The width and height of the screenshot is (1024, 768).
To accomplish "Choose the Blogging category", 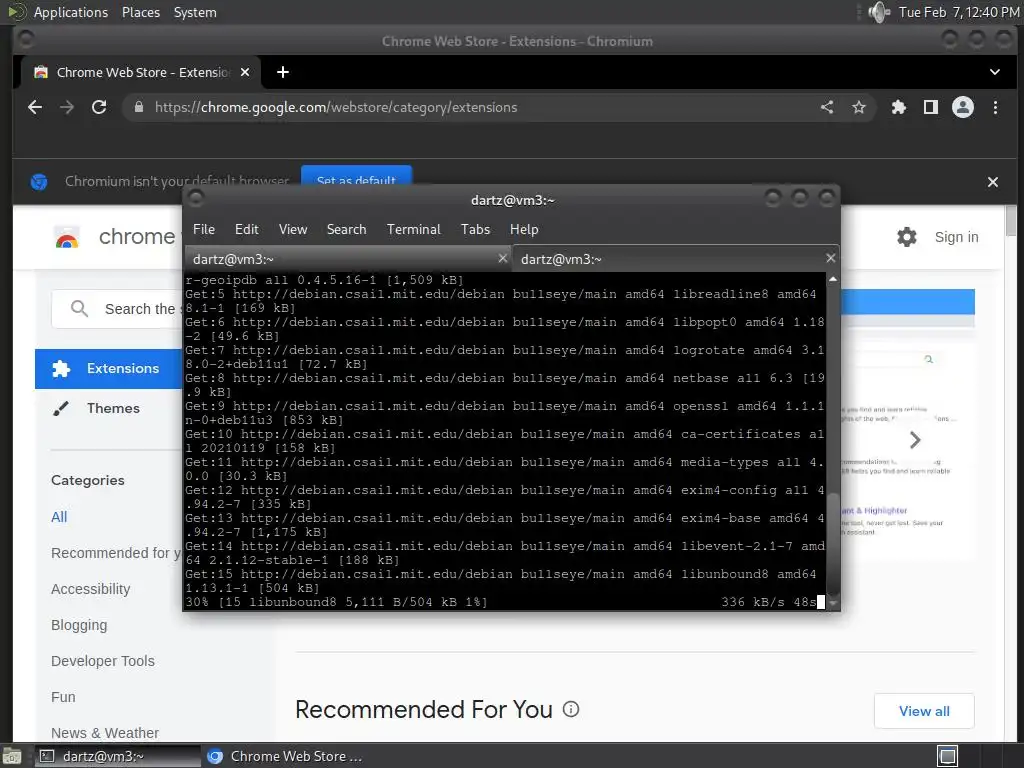I will [x=79, y=624].
